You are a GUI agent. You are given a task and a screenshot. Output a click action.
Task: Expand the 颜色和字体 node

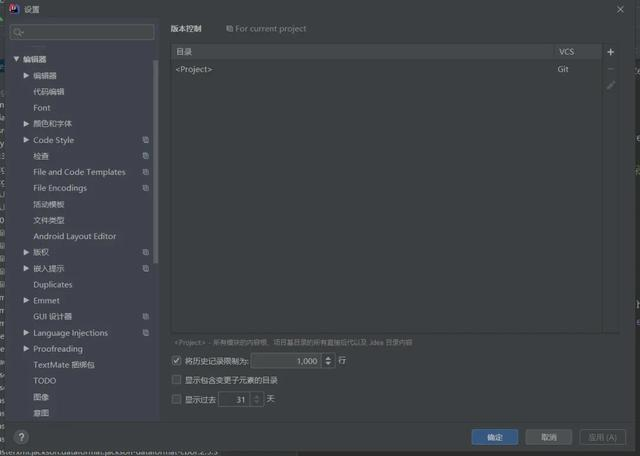click(x=26, y=124)
